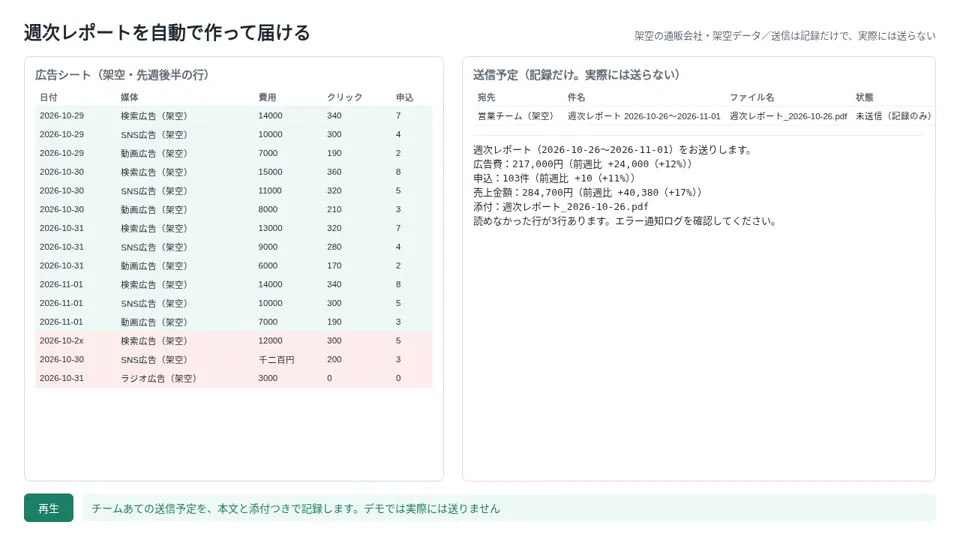This screenshot has width=960, height=540.
Task: Select the cost cell 11000
Action: pos(270,191)
